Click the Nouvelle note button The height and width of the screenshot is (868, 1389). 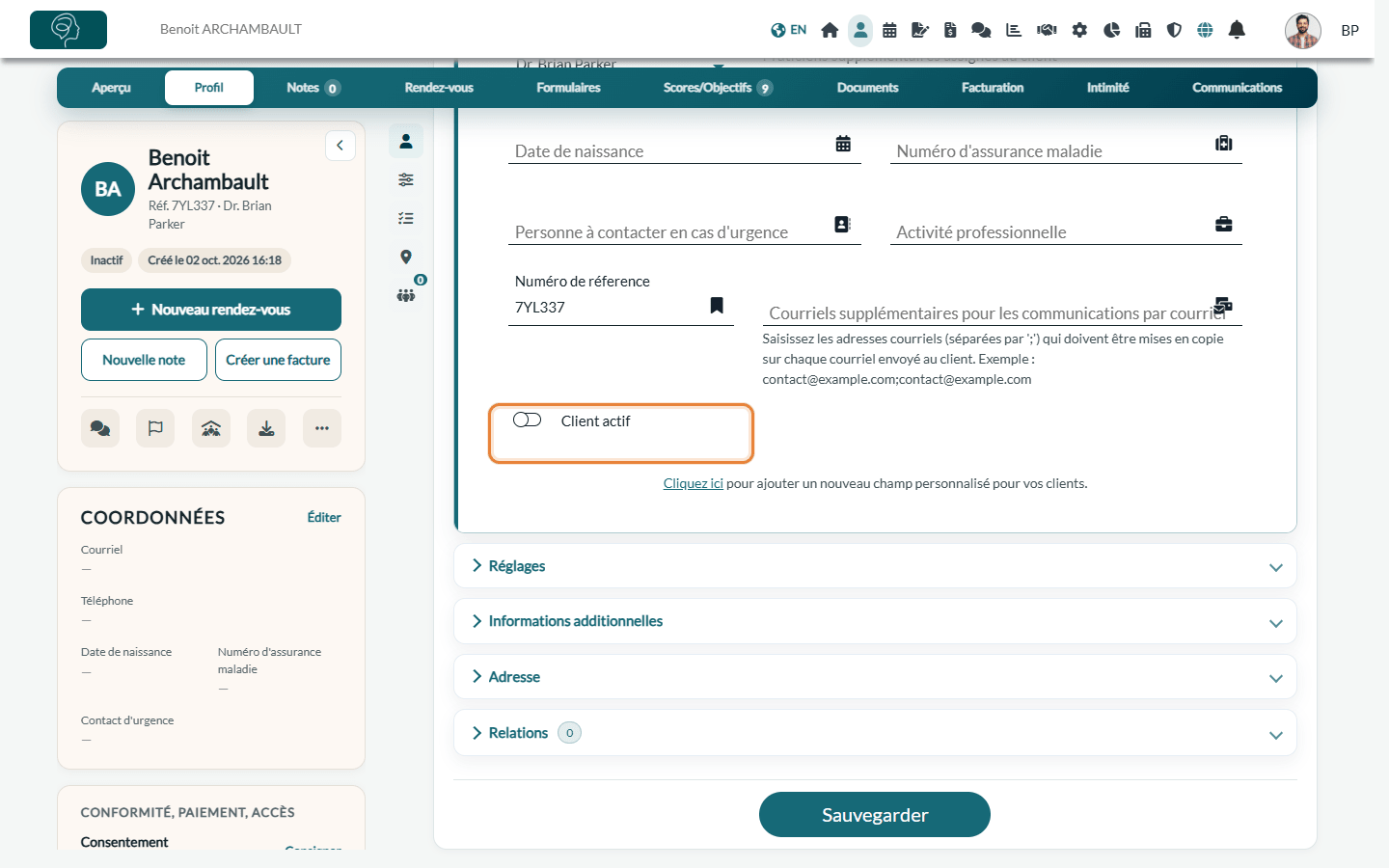pyautogui.click(x=144, y=360)
